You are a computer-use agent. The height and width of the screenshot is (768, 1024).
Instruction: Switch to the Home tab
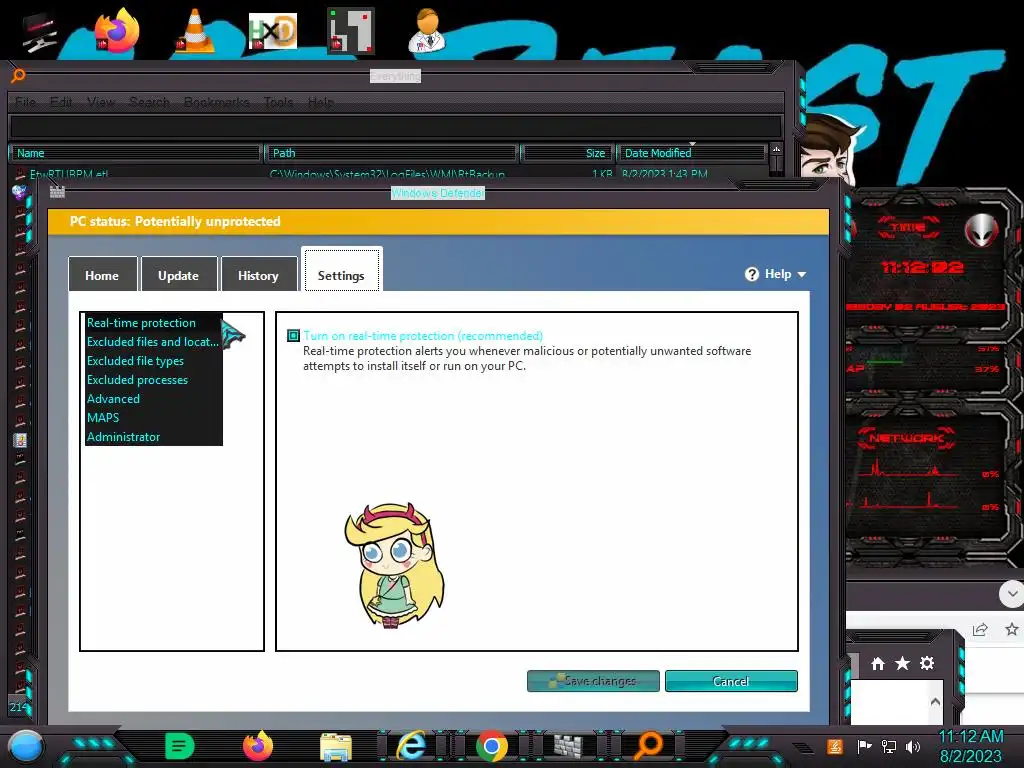103,275
